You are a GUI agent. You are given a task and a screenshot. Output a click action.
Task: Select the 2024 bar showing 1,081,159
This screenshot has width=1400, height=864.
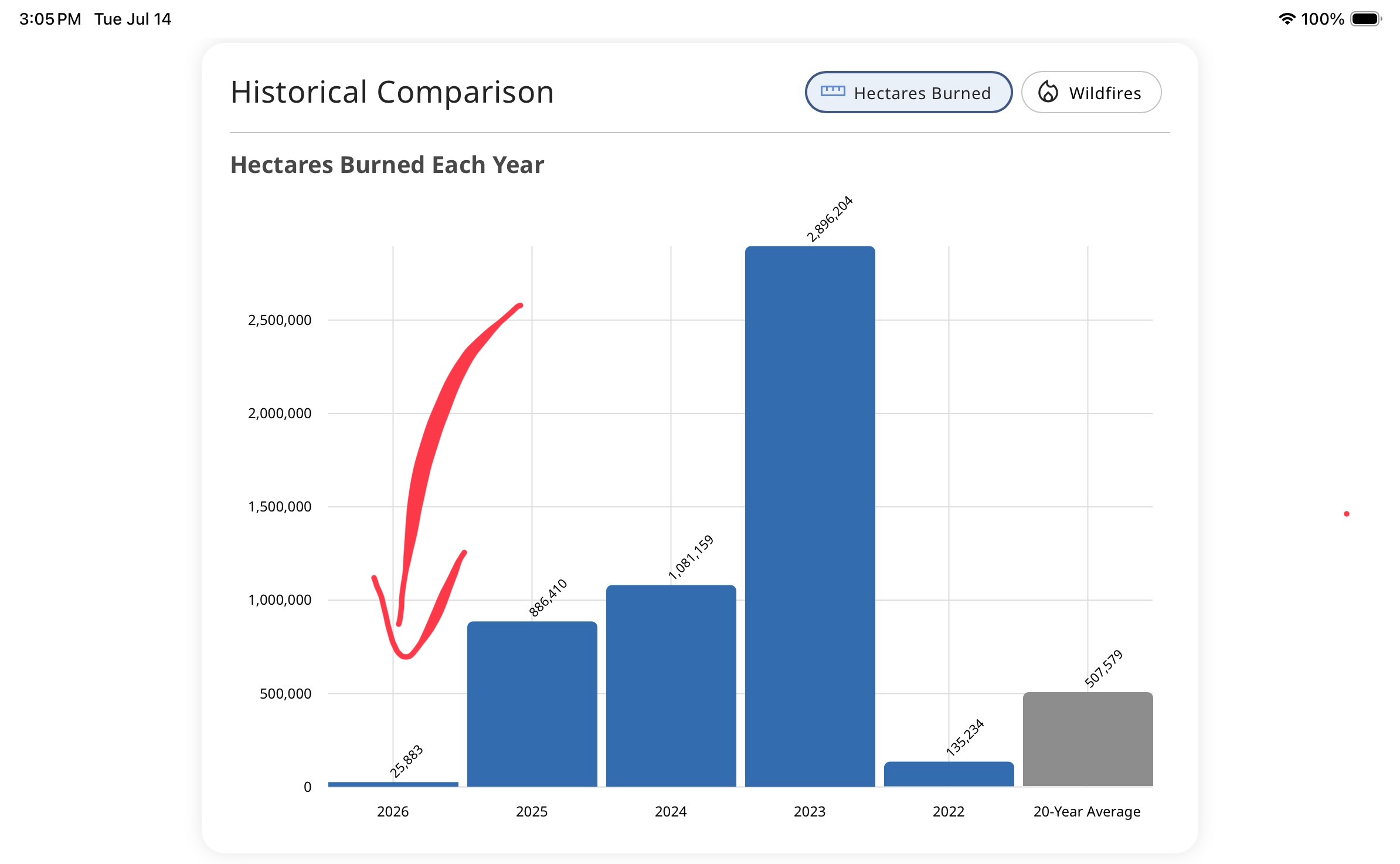[671, 686]
